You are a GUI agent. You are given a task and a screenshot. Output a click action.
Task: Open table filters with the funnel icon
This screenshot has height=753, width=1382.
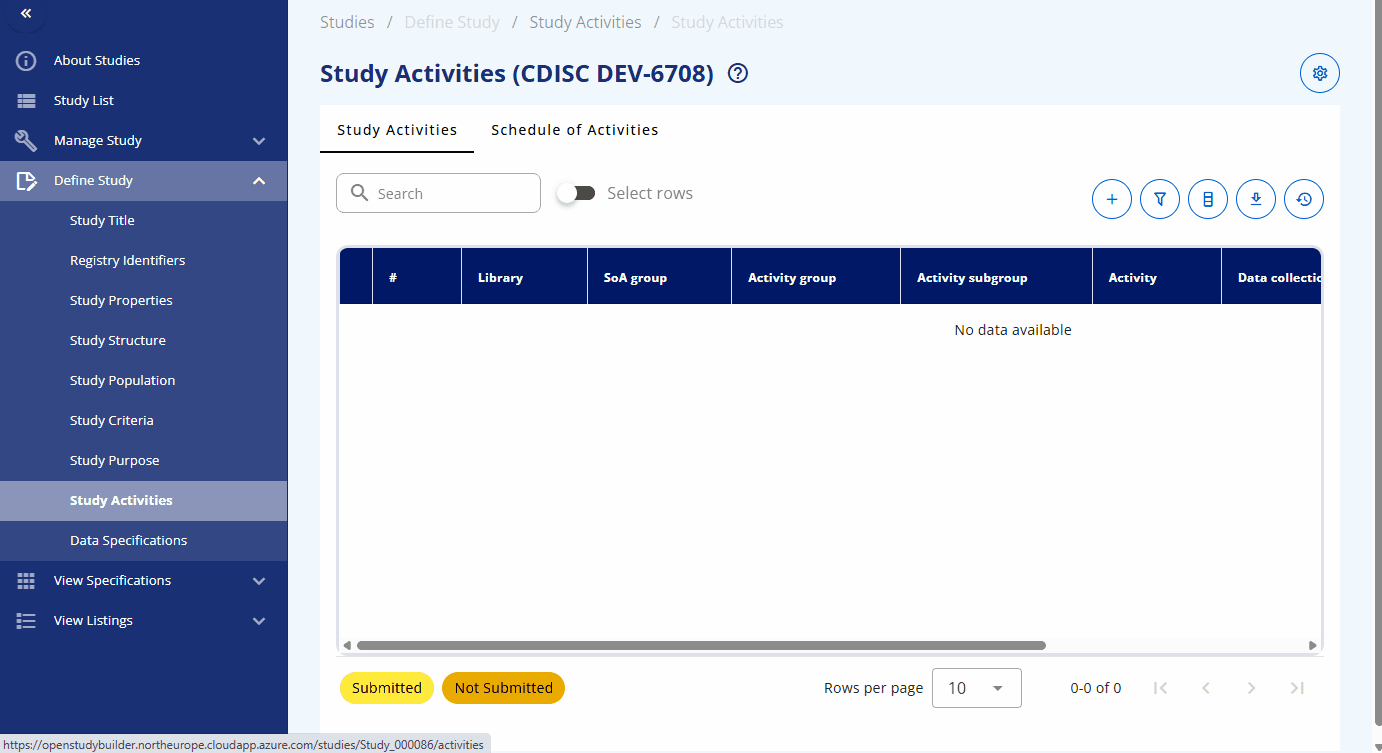[1160, 199]
